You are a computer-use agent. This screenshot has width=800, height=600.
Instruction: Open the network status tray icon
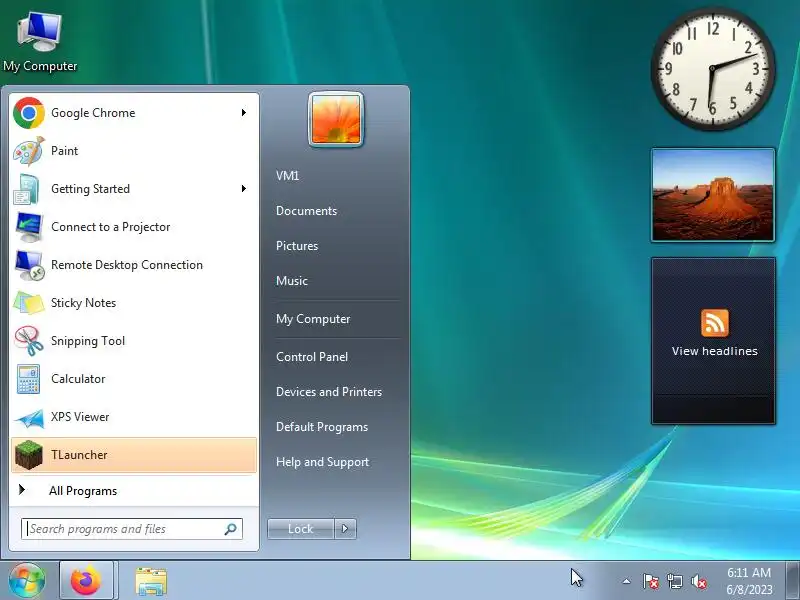click(674, 582)
